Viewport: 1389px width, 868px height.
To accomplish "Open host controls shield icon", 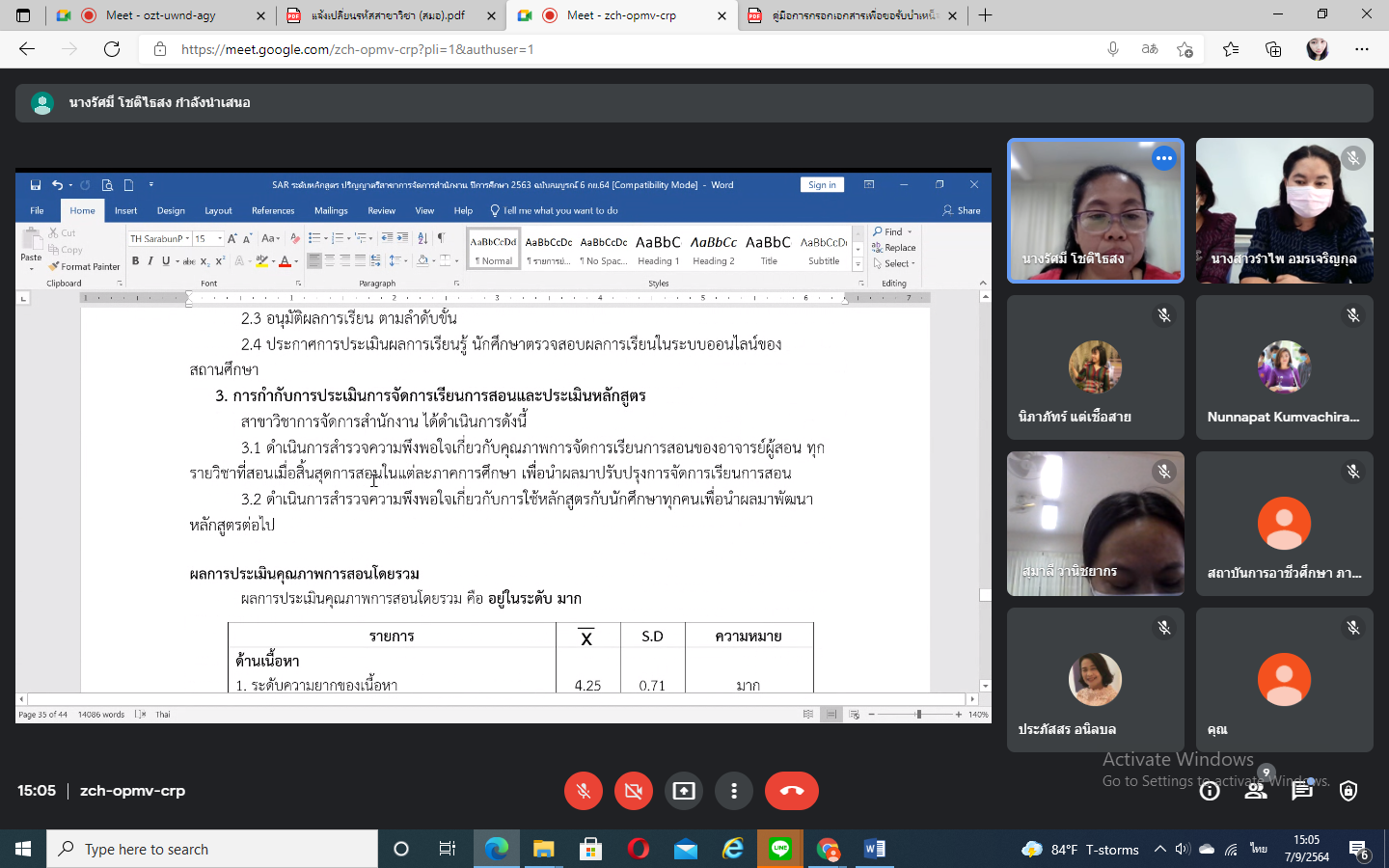I will pos(1348,791).
